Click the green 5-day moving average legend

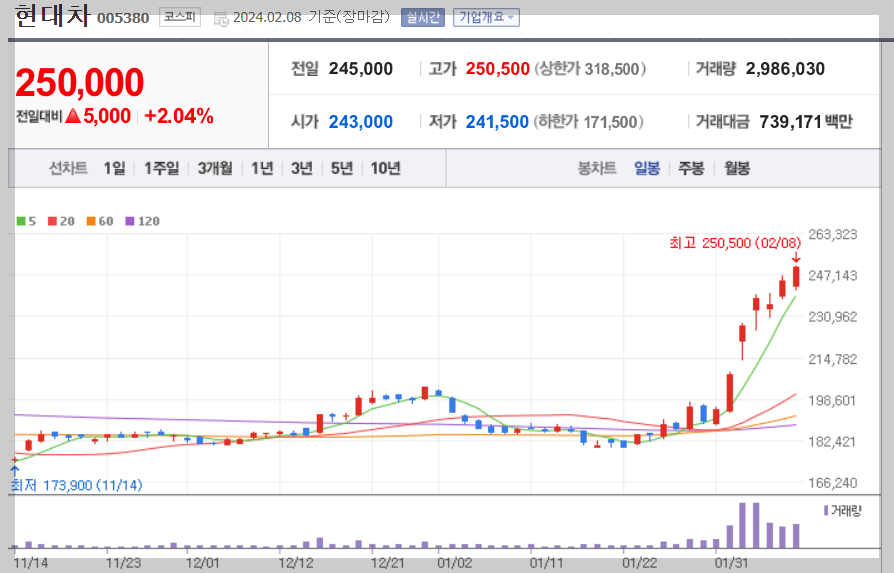(x=26, y=221)
